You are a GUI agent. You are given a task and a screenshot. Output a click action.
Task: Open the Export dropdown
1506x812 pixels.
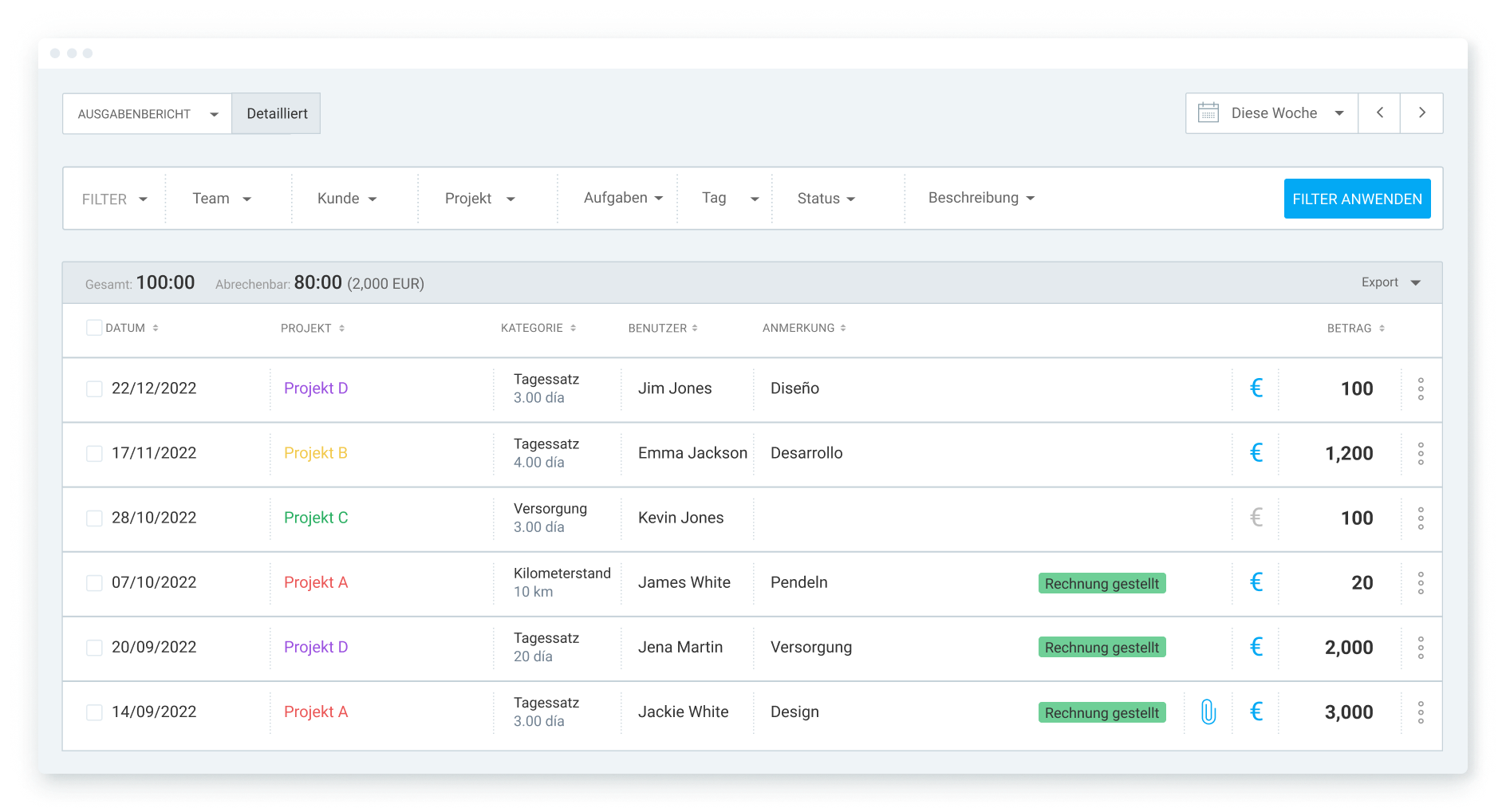[1390, 282]
